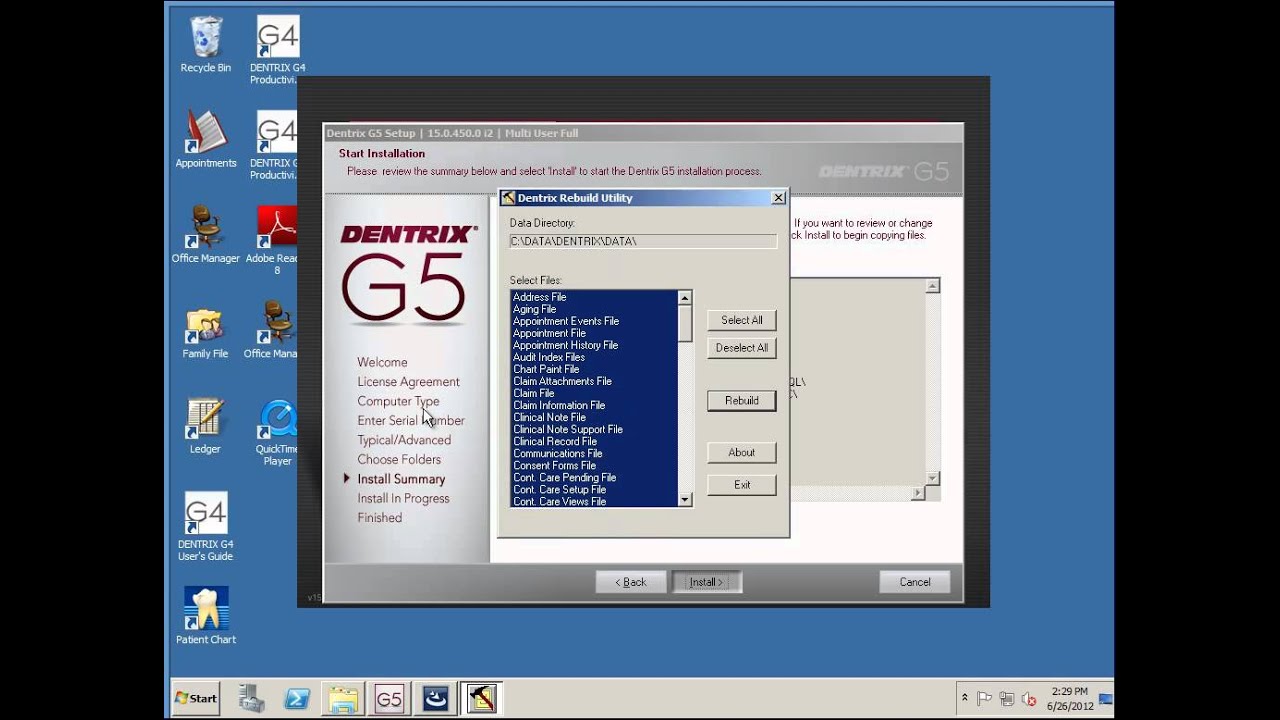Select Consent Forms File entry
The width and height of the screenshot is (1280, 720).
[x=594, y=465]
